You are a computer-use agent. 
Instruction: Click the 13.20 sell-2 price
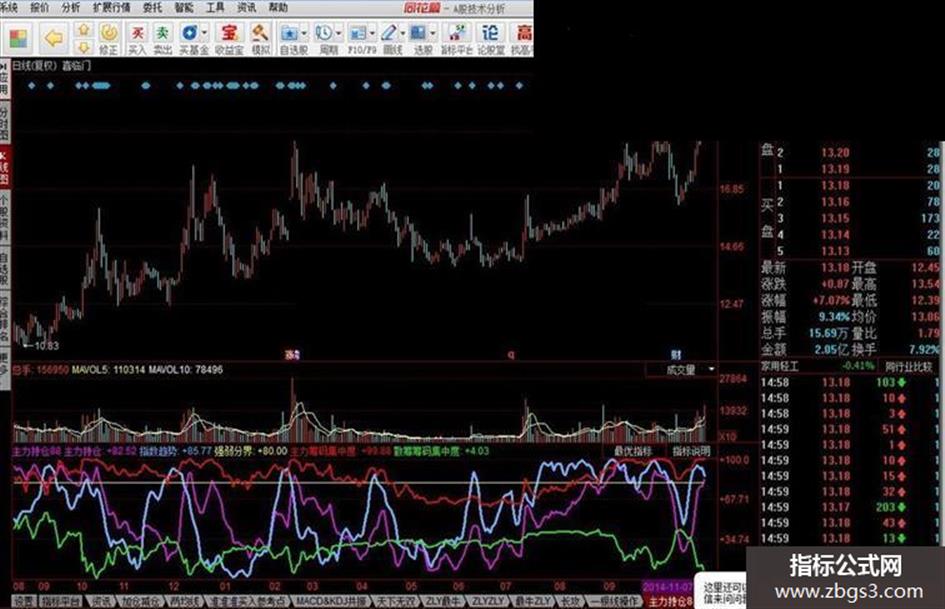coord(835,153)
